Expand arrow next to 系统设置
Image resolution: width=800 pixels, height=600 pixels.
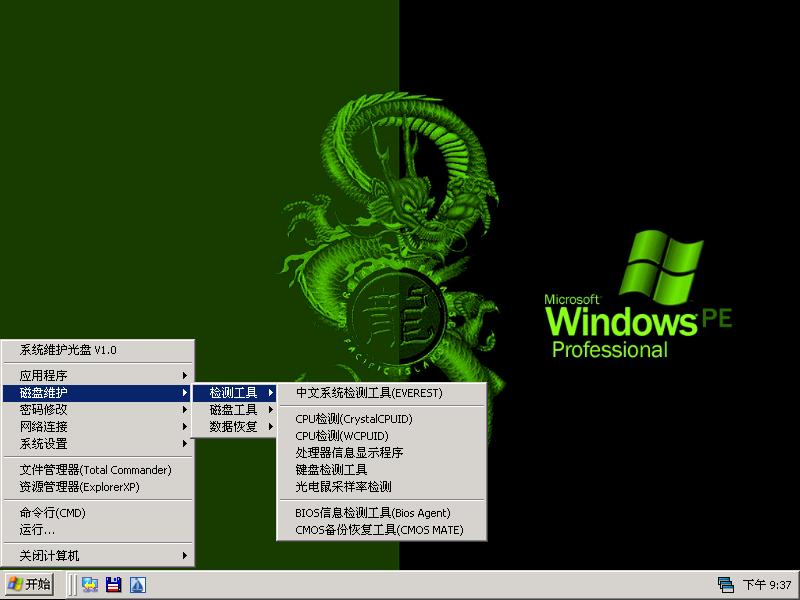[x=185, y=444]
